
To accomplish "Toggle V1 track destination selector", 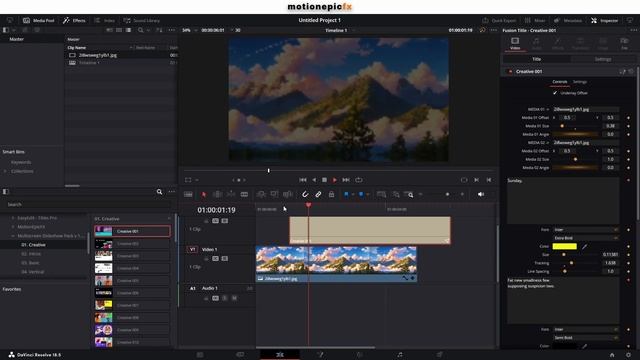I will pyautogui.click(x=192, y=249).
